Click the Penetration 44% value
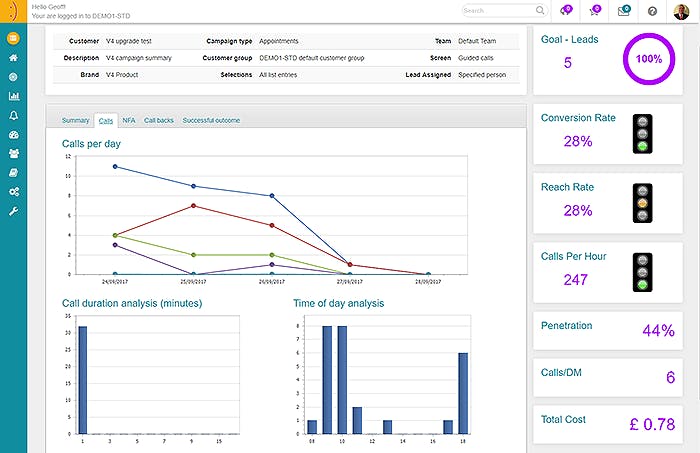Screen dimensions: 700x453 [x=658, y=331]
